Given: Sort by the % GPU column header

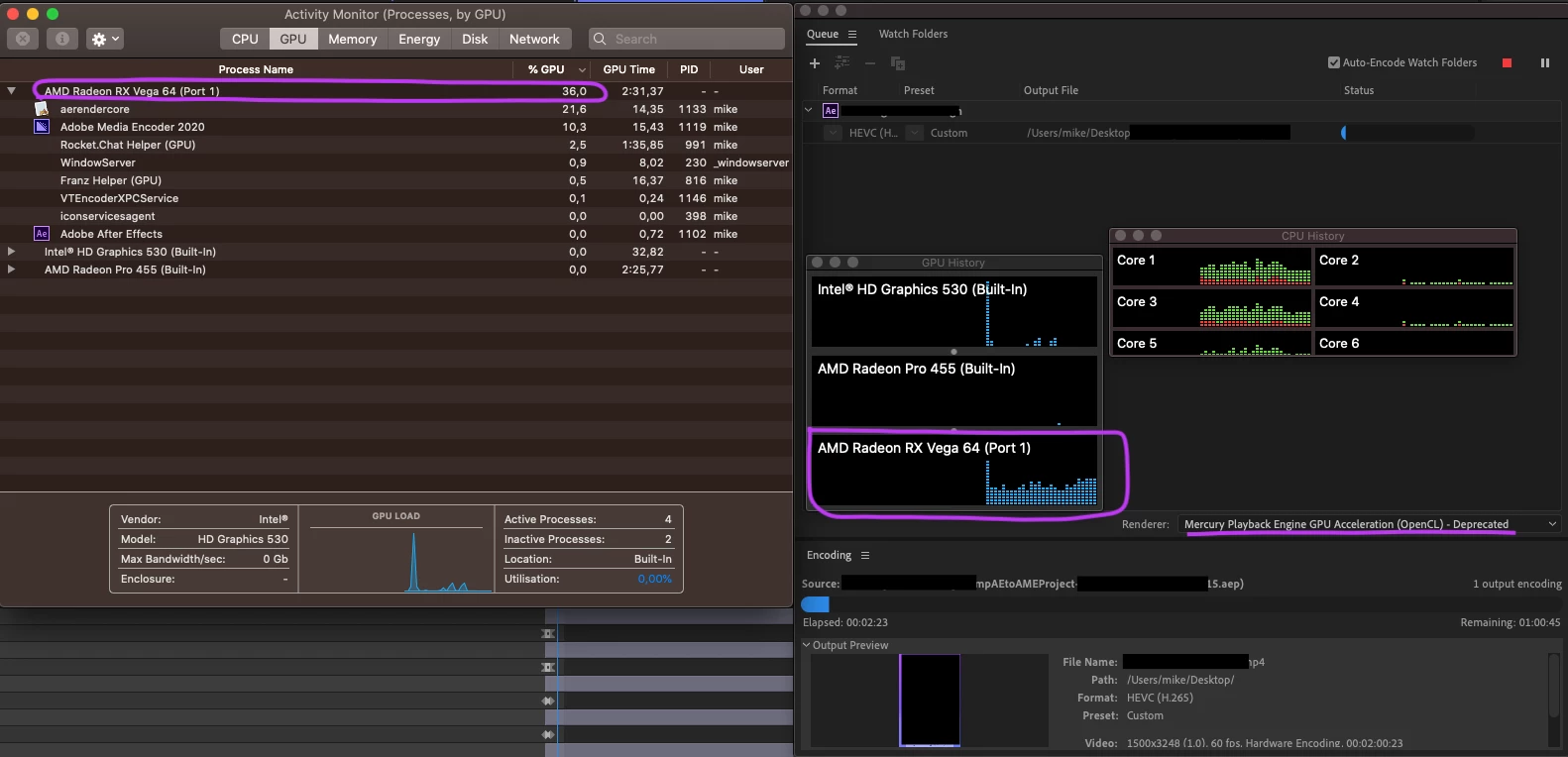Looking at the screenshot, I should 546,69.
